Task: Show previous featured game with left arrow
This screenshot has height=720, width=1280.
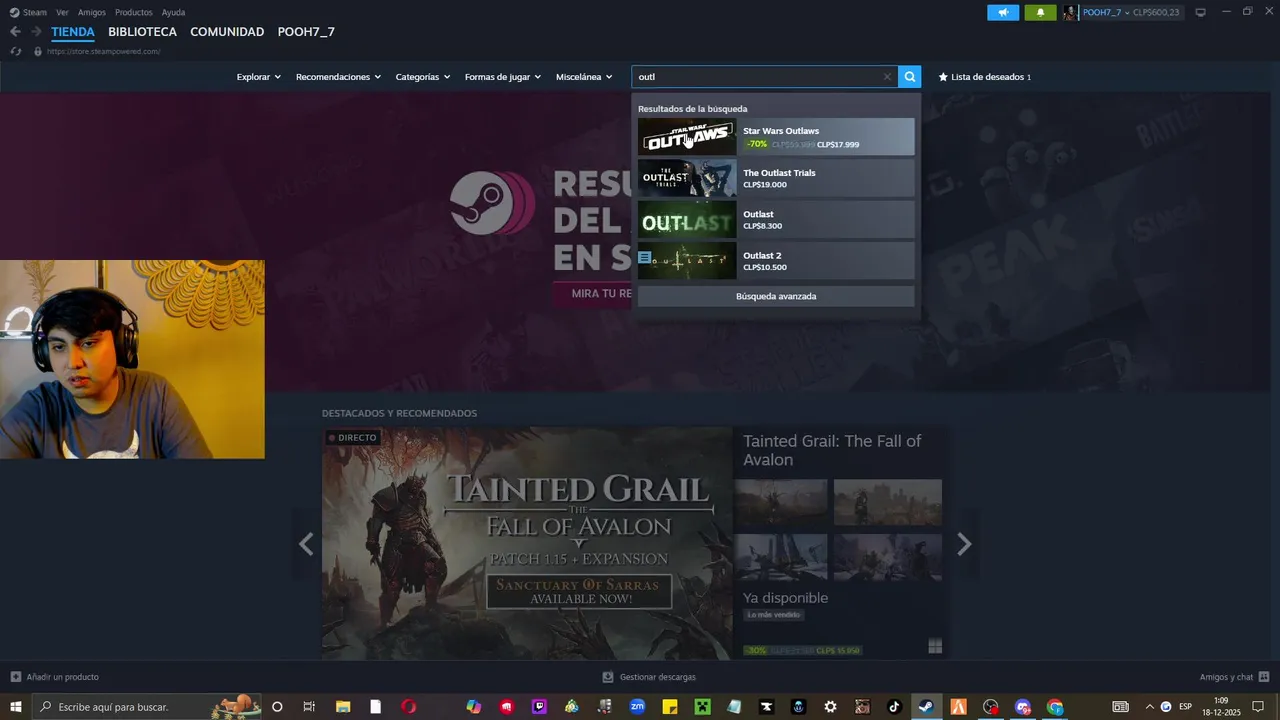Action: coord(306,544)
